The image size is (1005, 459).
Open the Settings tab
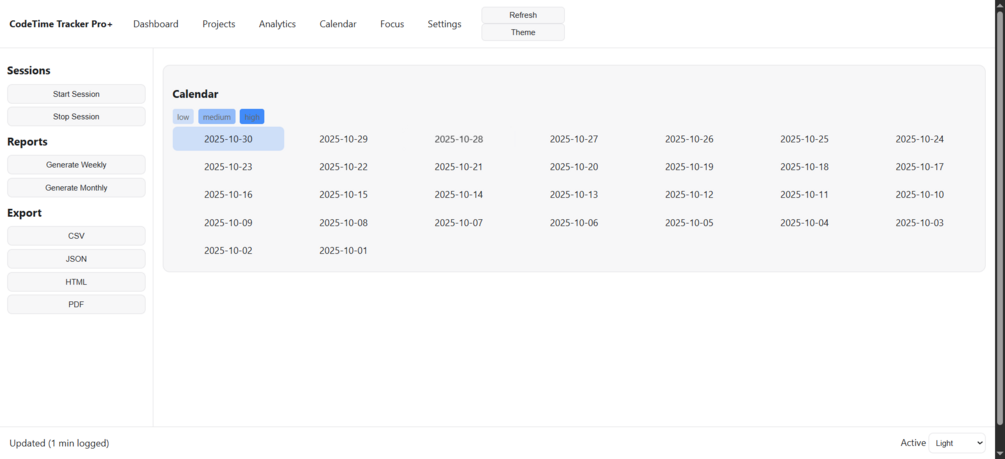[x=444, y=24]
